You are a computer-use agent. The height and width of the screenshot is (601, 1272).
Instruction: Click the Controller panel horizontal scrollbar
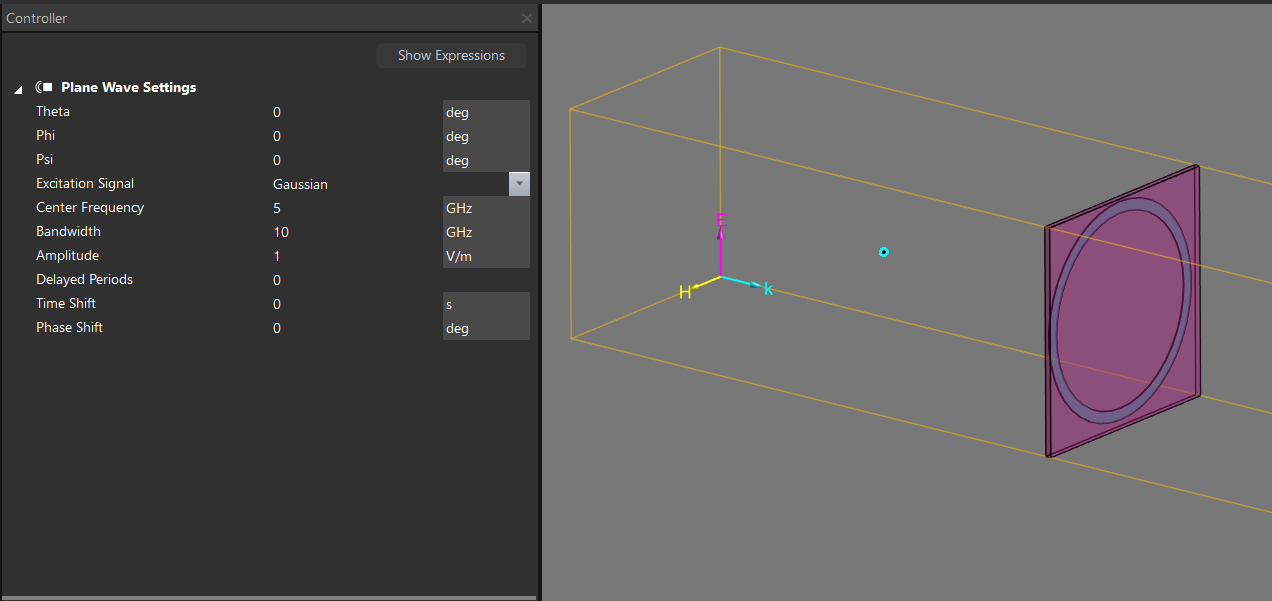[x=268, y=597]
